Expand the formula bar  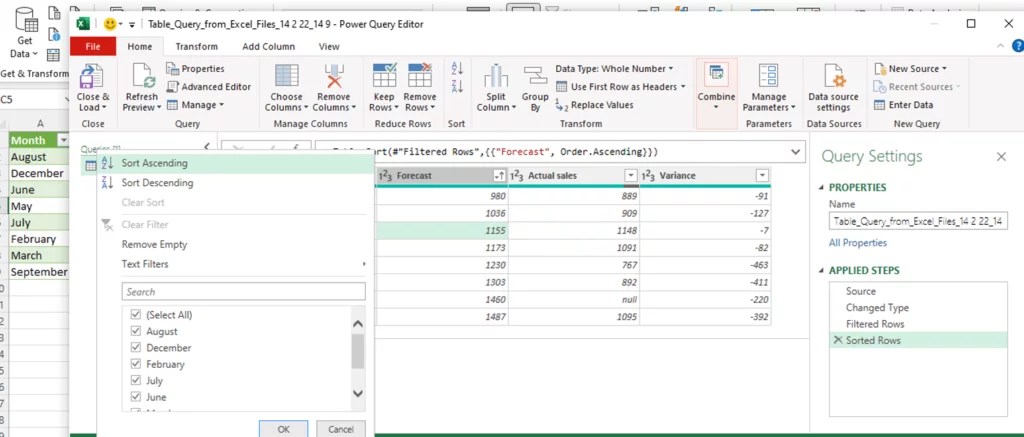(x=795, y=152)
